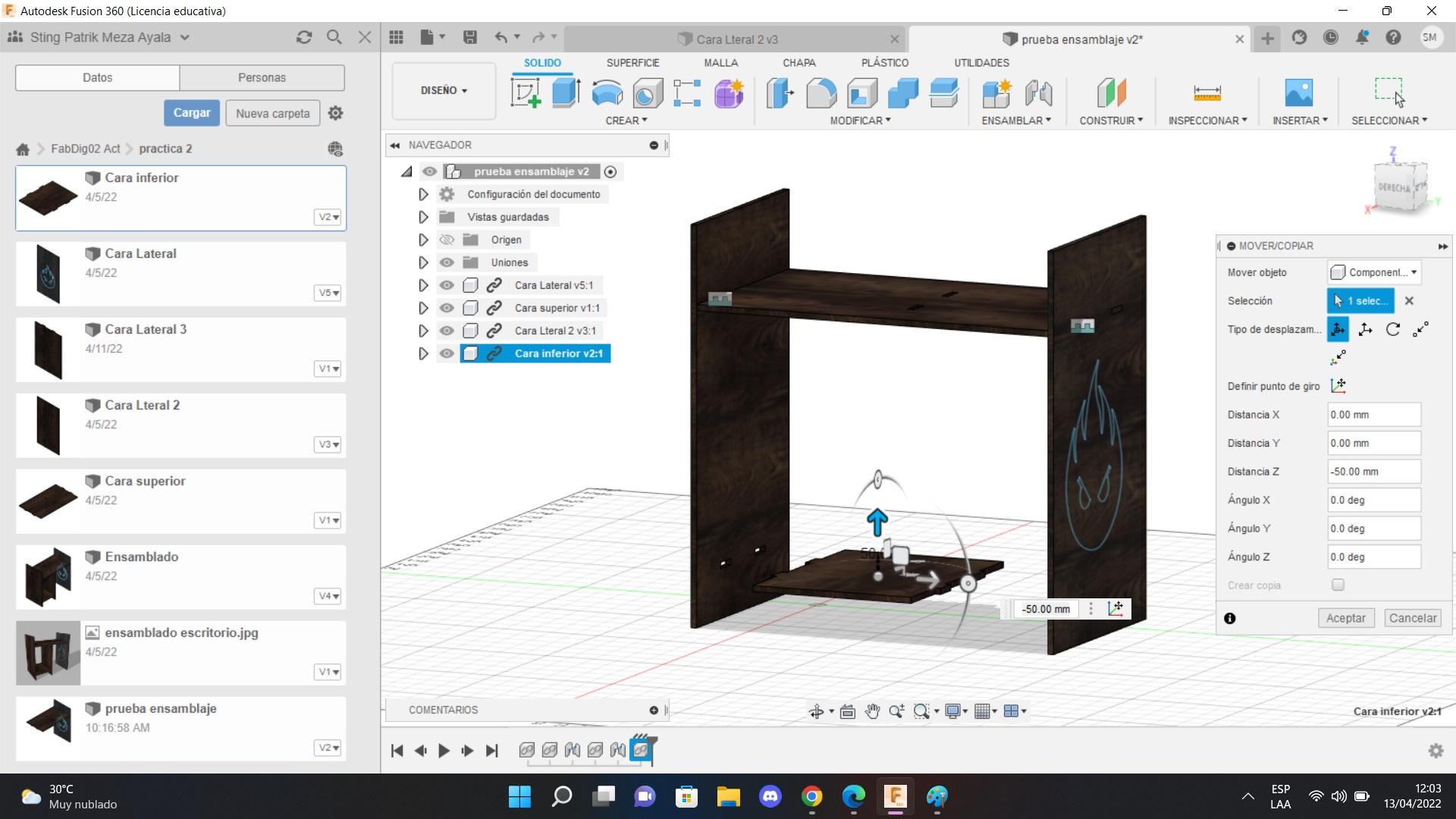Clear the selection with the X
This screenshot has width=1456, height=819.
point(1409,301)
